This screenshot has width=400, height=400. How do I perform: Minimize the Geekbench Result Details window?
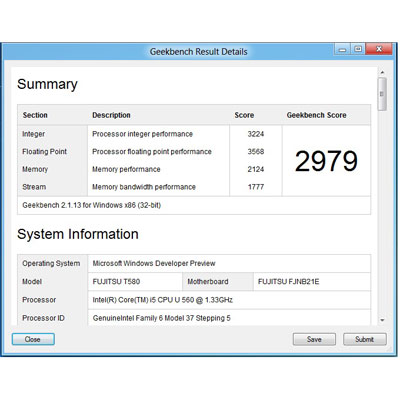342,49
